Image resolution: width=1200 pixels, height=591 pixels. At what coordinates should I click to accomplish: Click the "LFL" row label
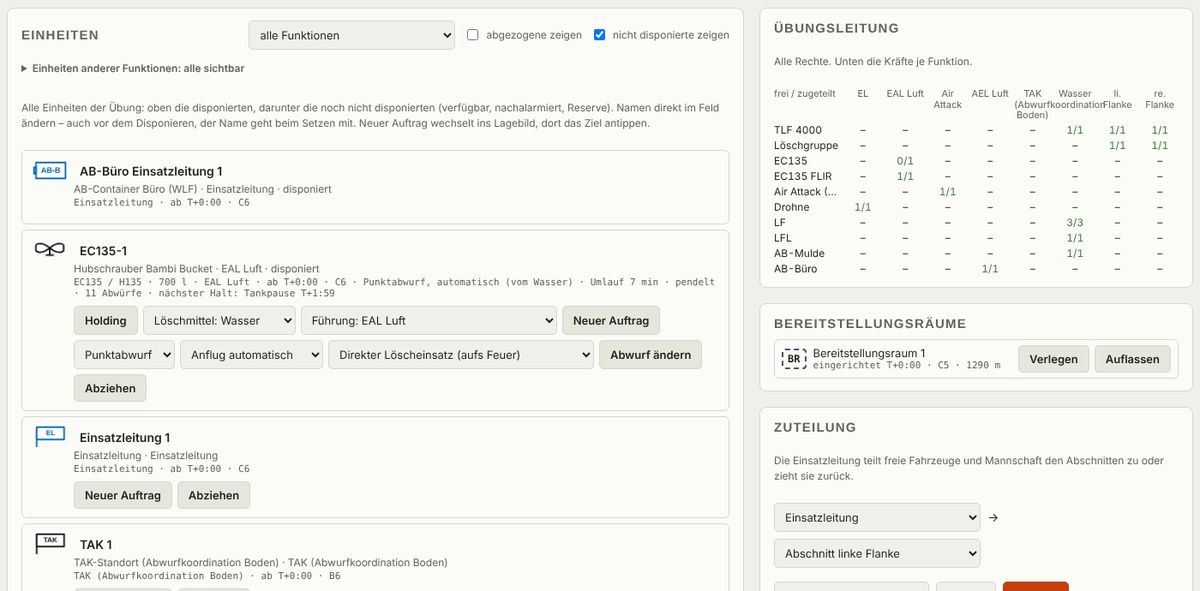[x=783, y=238]
